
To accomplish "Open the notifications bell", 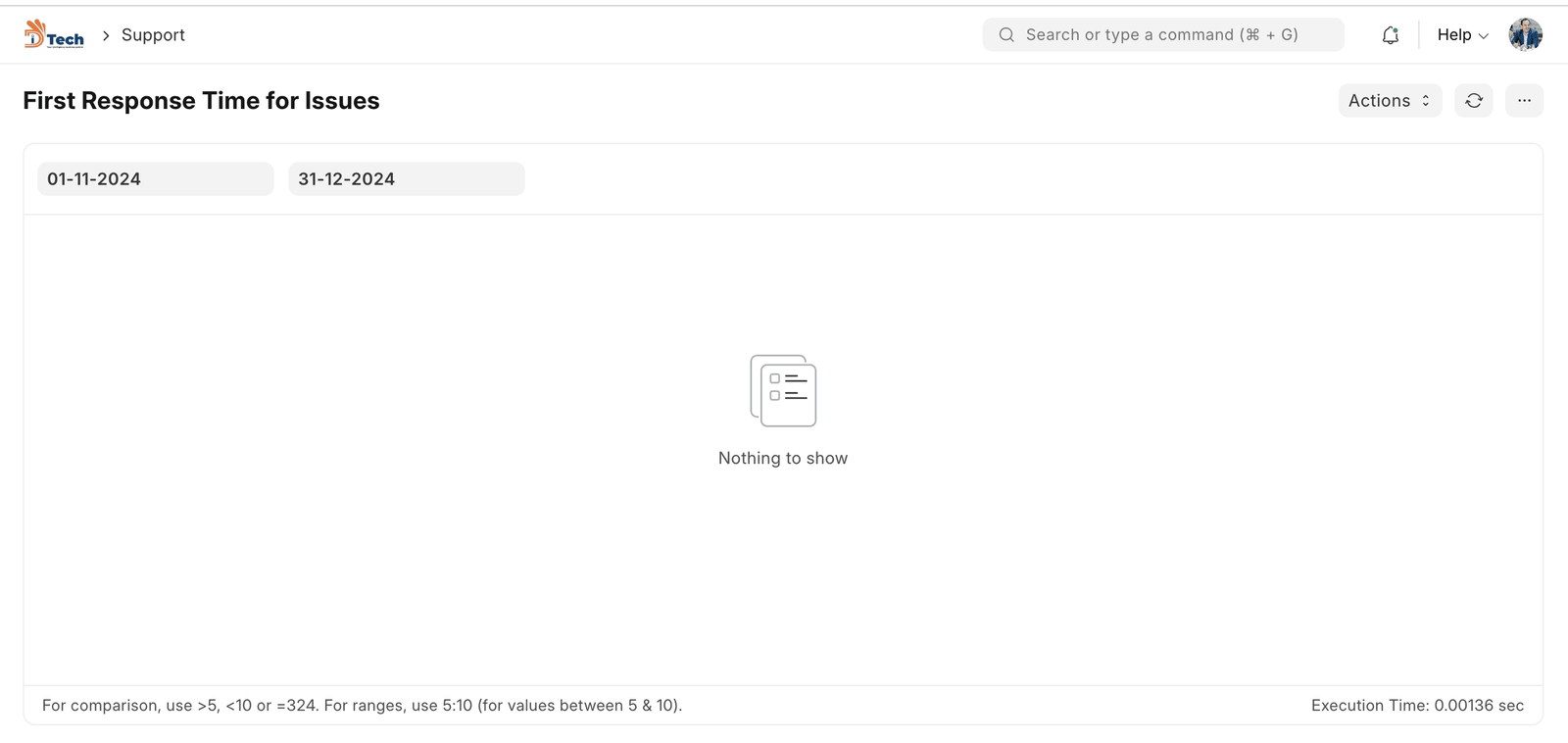I will [1390, 35].
